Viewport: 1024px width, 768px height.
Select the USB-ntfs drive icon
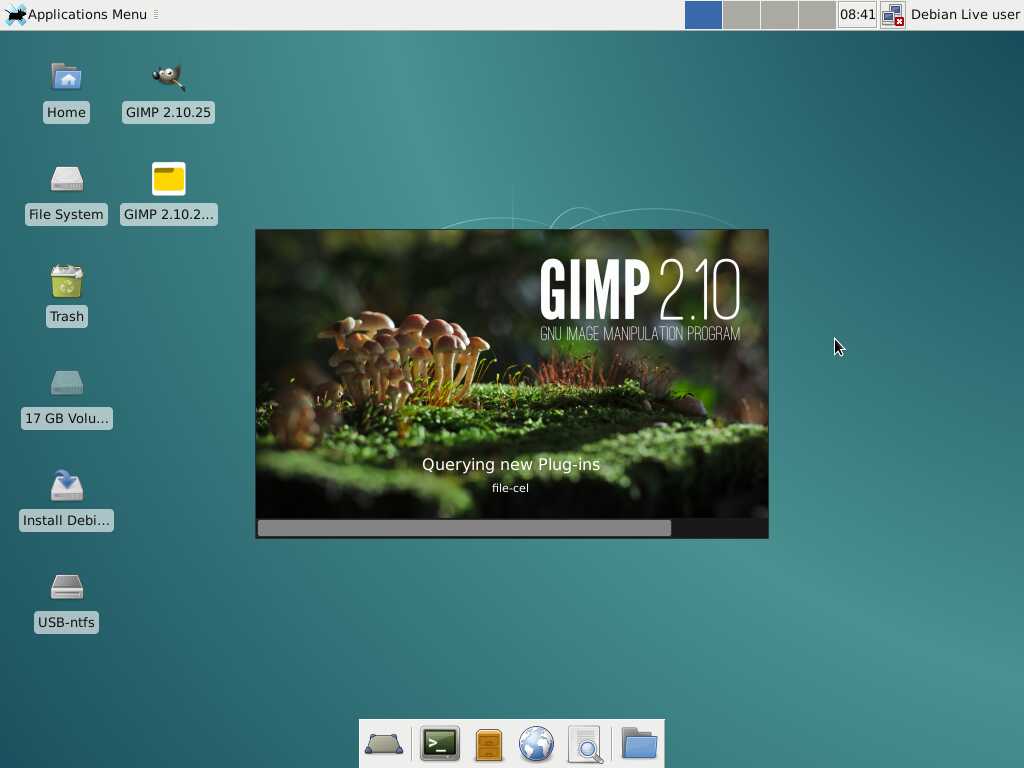(66, 586)
